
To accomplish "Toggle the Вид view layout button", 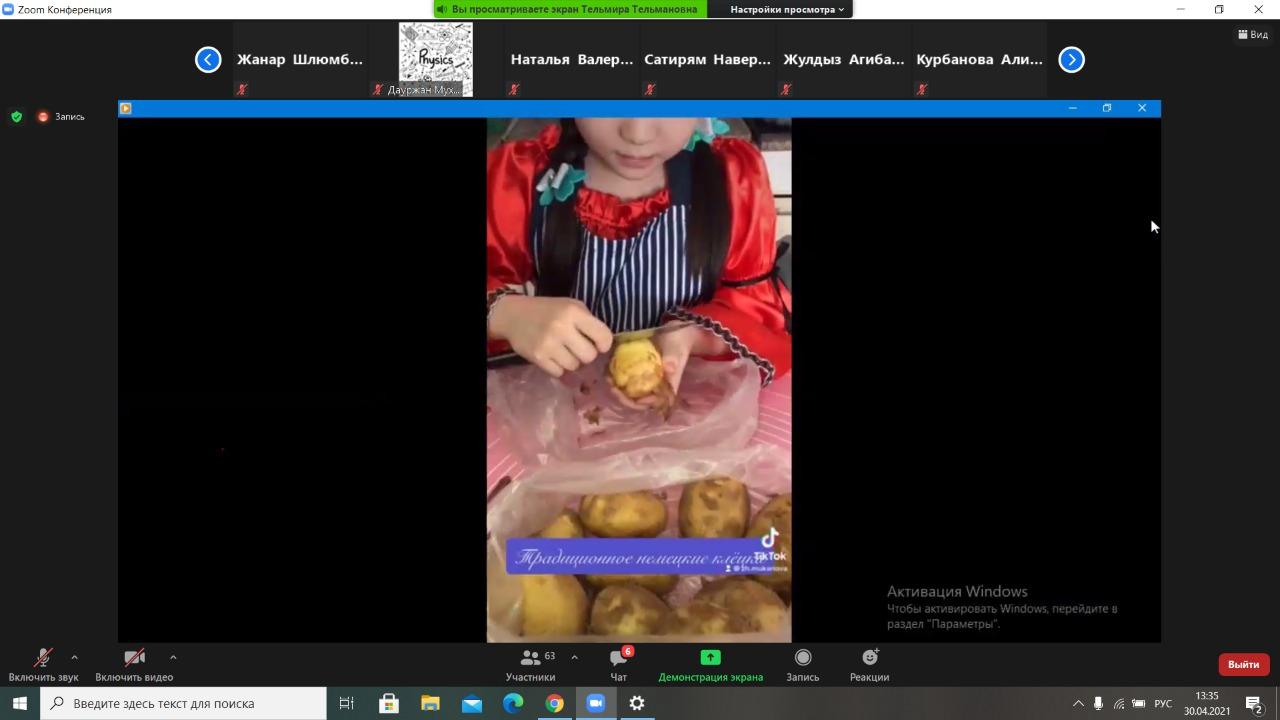I will [1253, 34].
